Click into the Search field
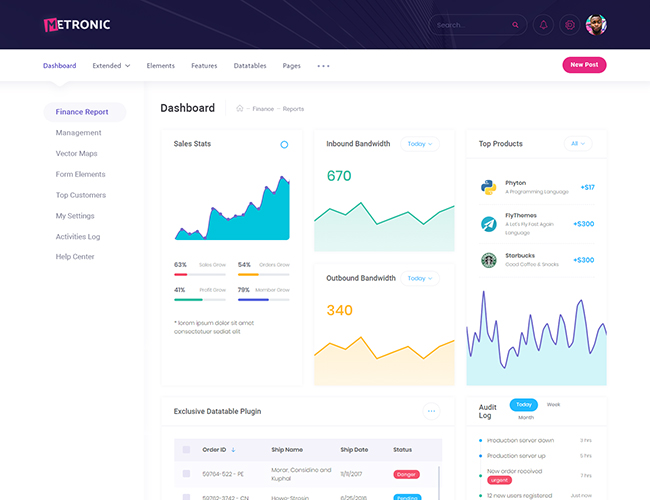Image resolution: width=650 pixels, height=500 pixels. coord(470,25)
